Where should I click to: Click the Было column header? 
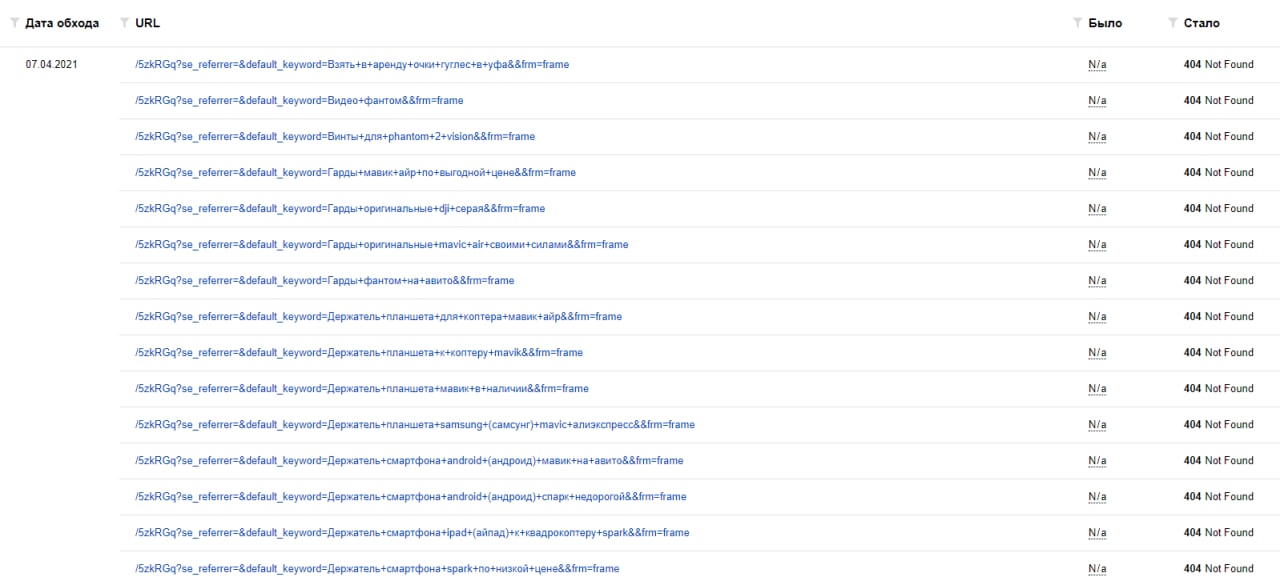click(1105, 23)
